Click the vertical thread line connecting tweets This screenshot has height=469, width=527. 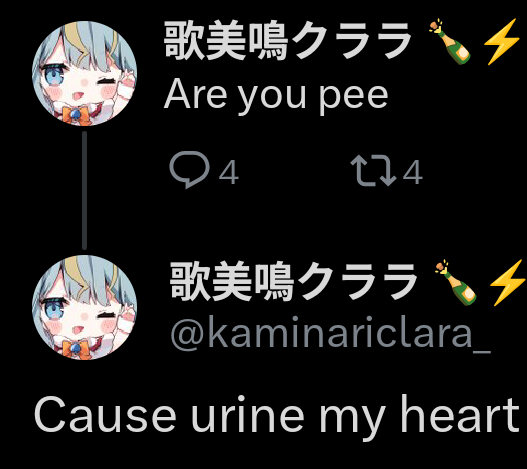pyautogui.click(x=84, y=190)
